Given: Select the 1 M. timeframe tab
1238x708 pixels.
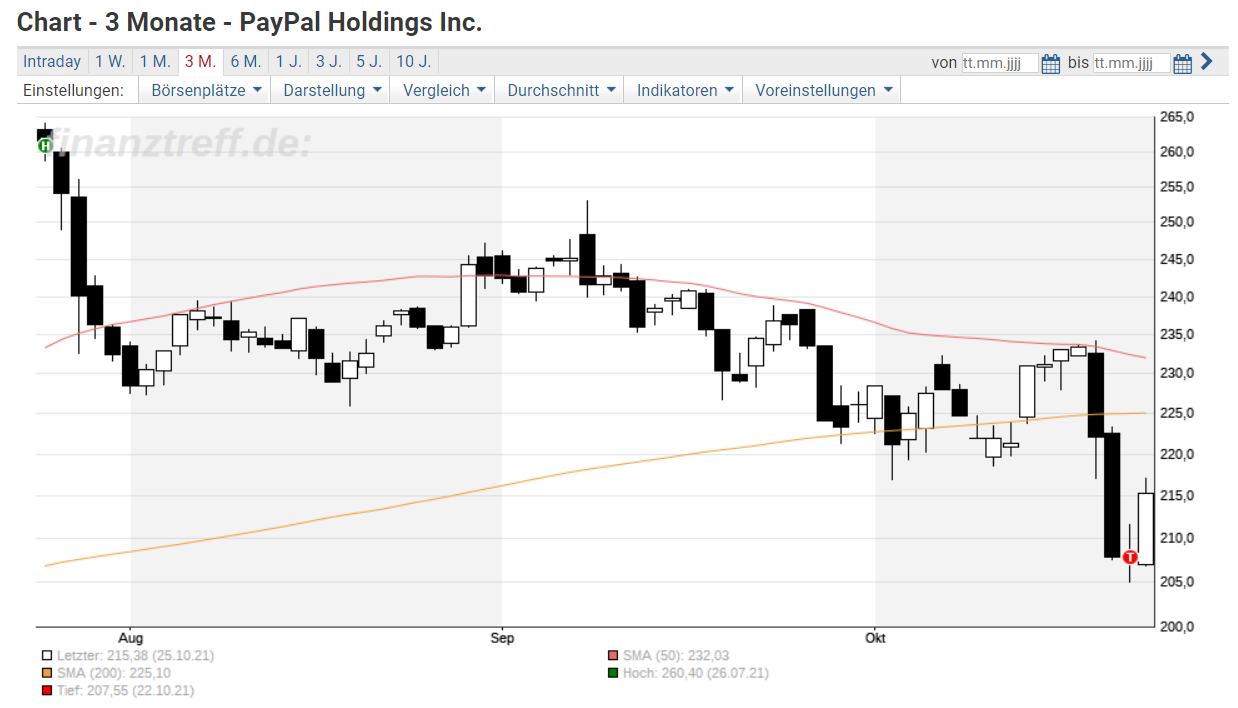Looking at the screenshot, I should [x=155, y=61].
